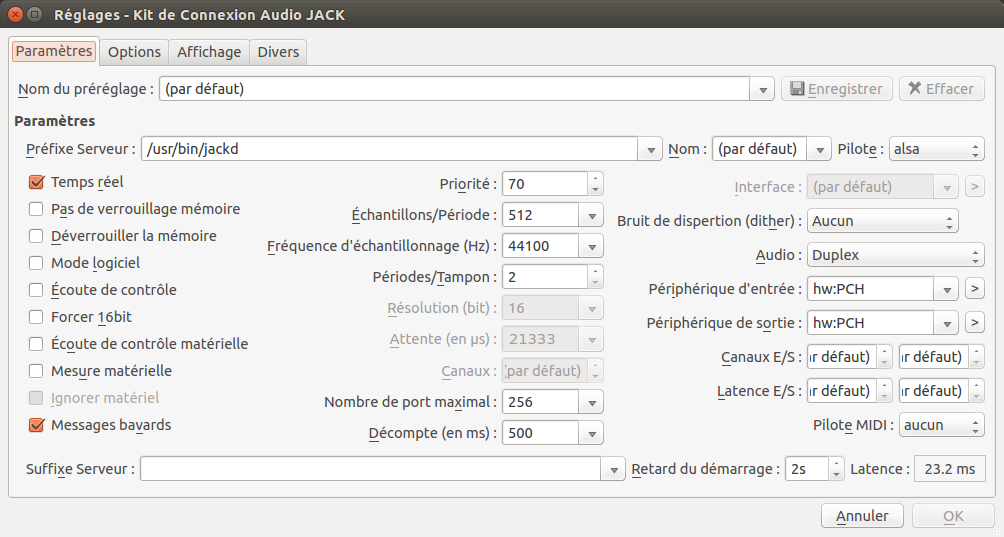Expand the Audio Duplex dropdown

883,255
